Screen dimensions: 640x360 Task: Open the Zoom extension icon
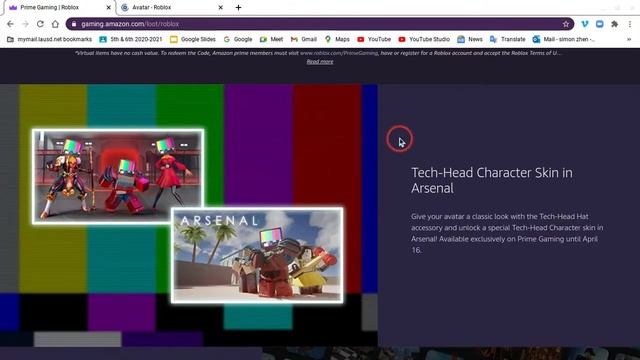pos(600,24)
